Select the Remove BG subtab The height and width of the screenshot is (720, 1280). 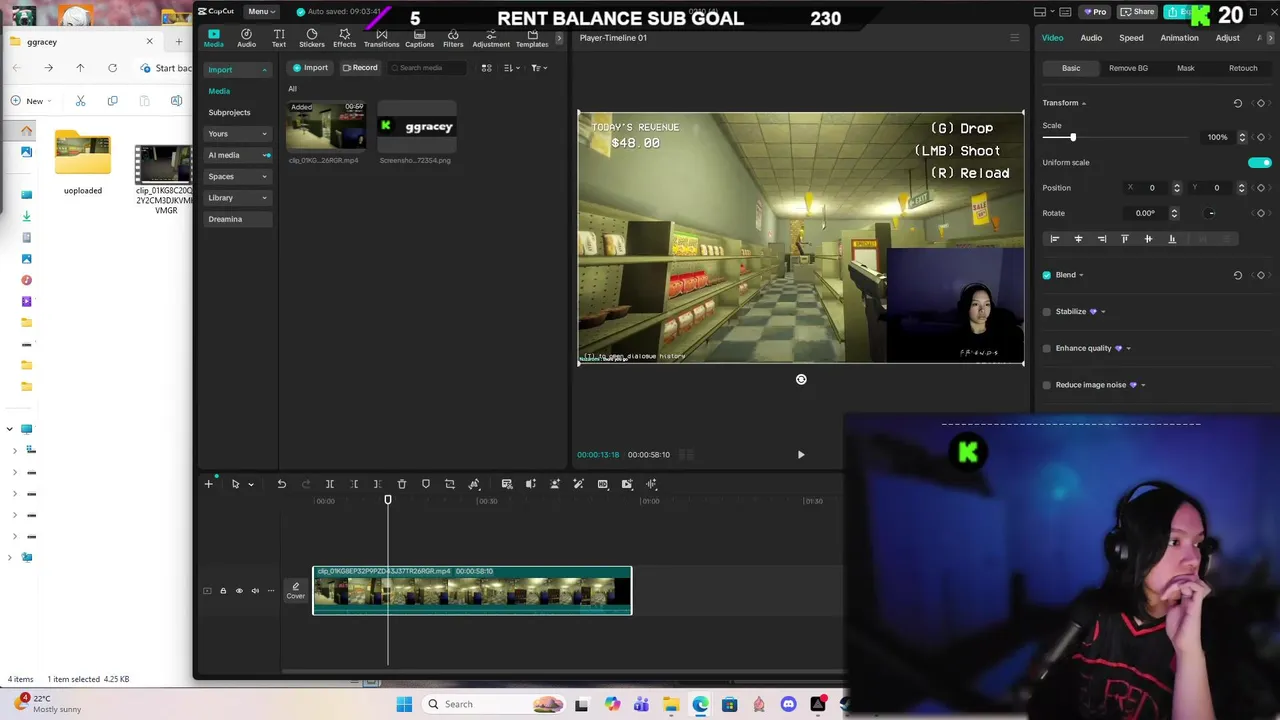click(1128, 68)
